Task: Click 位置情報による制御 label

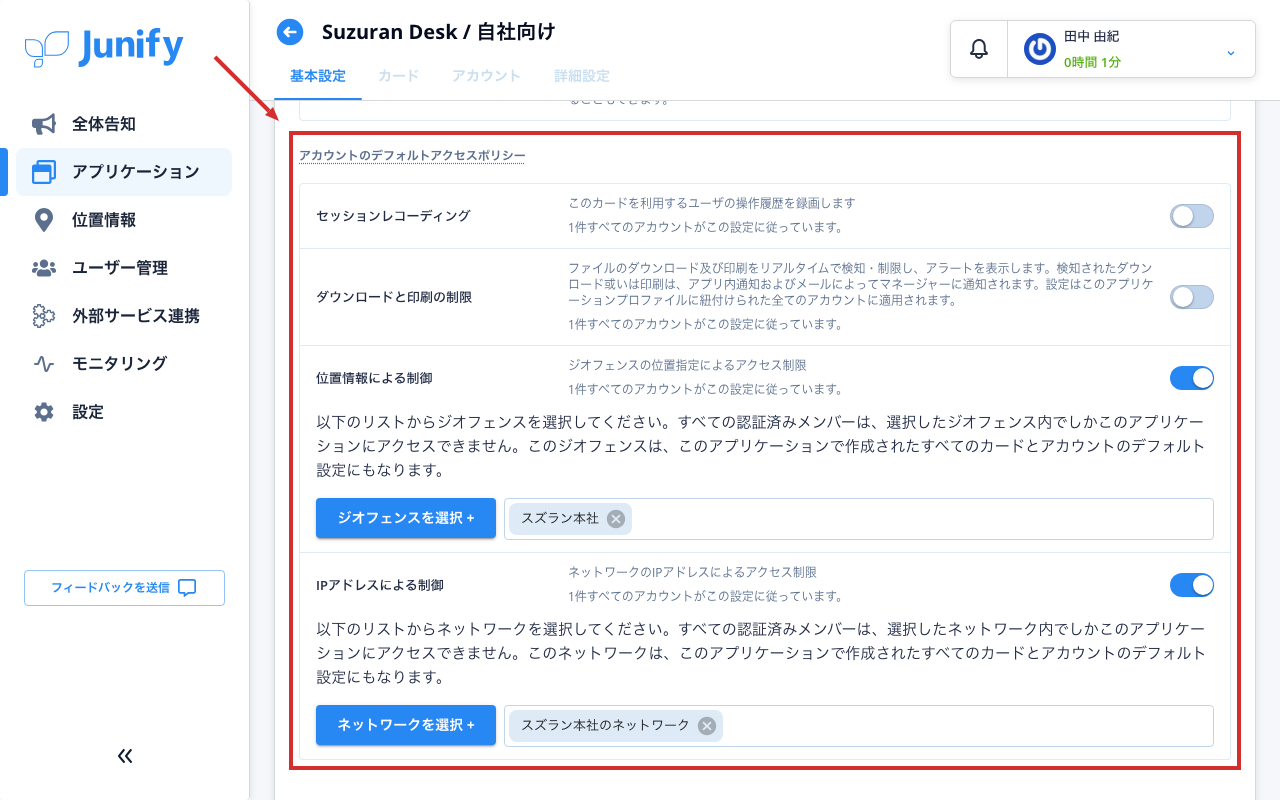Action: (374, 378)
